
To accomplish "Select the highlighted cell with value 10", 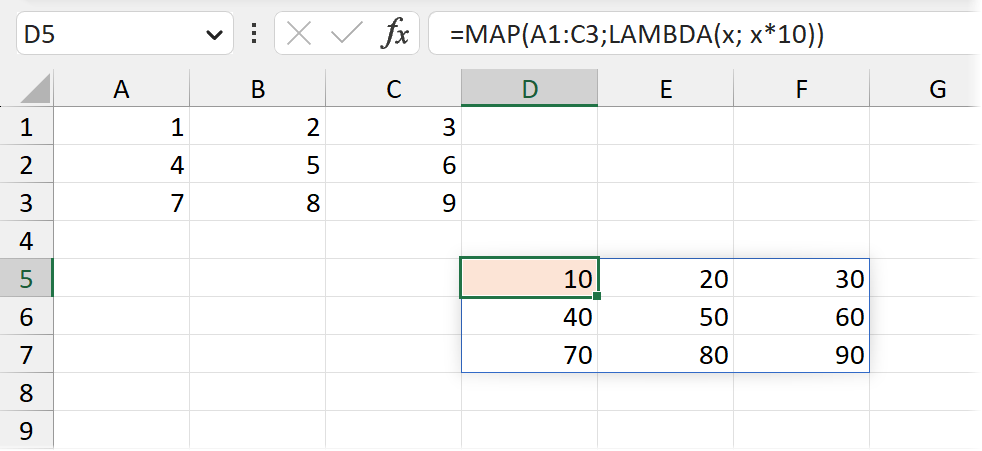I will pos(530,279).
